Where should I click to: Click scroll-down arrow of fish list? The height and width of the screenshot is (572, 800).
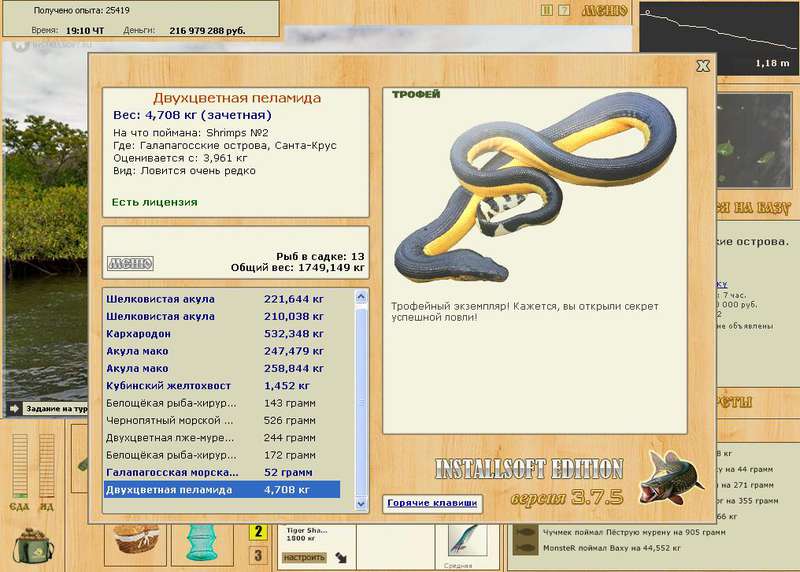click(x=361, y=504)
